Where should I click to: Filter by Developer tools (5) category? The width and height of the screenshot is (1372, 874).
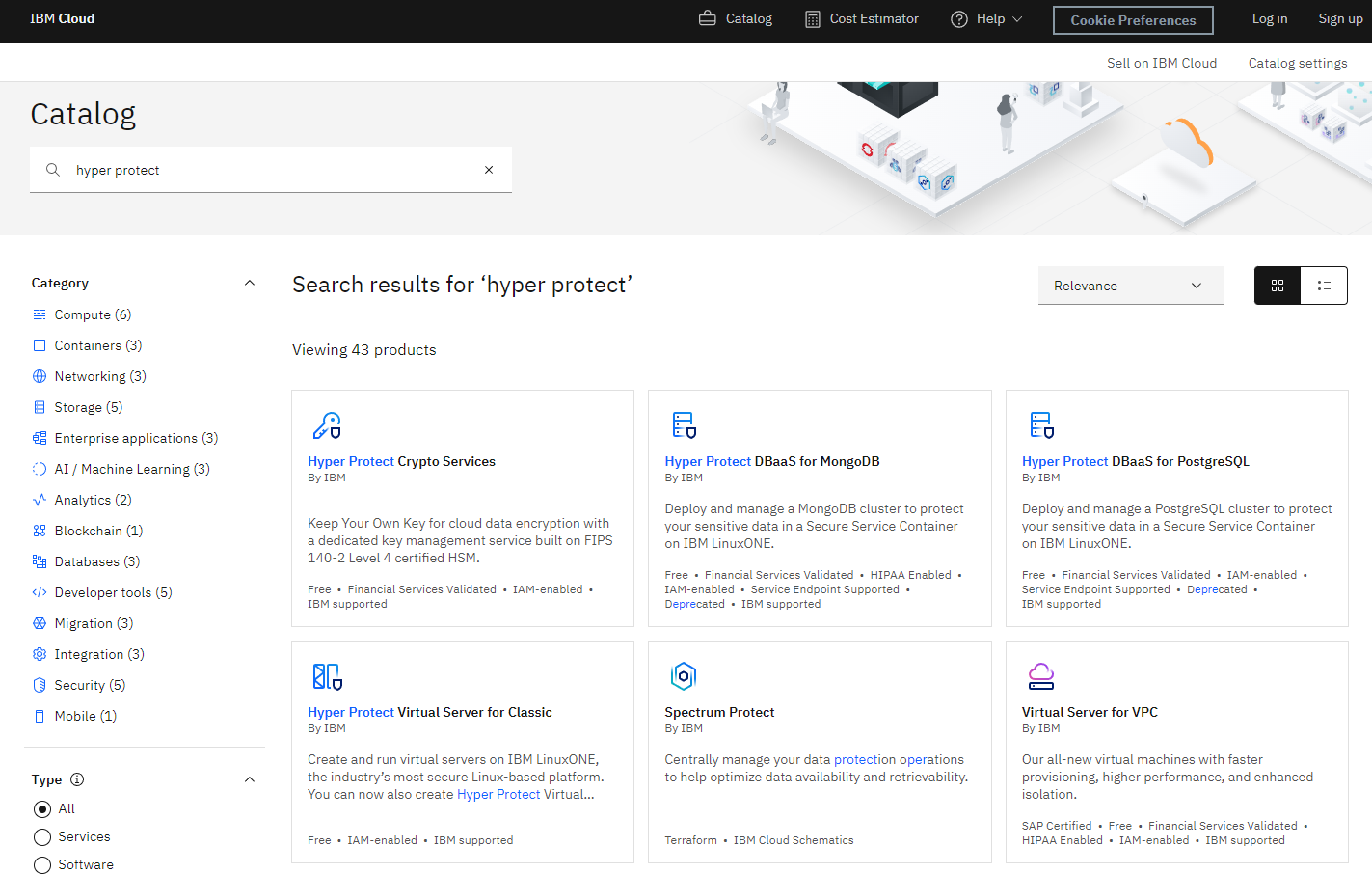(113, 592)
